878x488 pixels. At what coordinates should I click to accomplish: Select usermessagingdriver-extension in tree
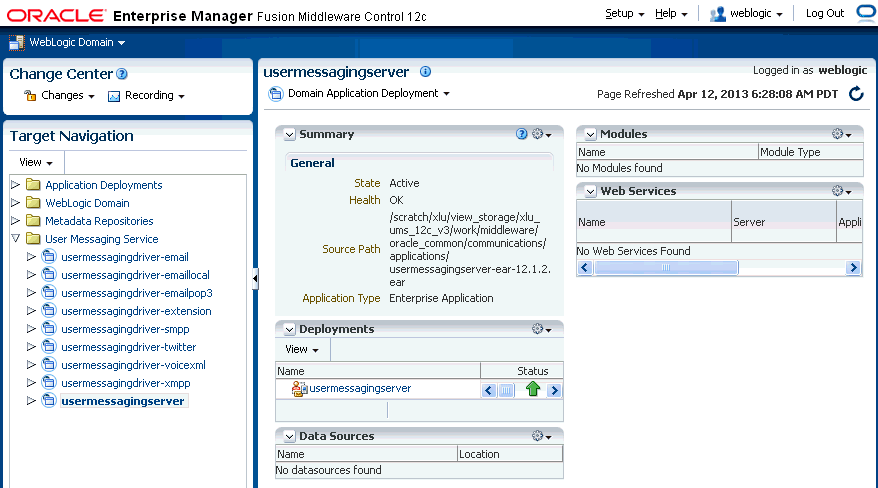tap(136, 311)
